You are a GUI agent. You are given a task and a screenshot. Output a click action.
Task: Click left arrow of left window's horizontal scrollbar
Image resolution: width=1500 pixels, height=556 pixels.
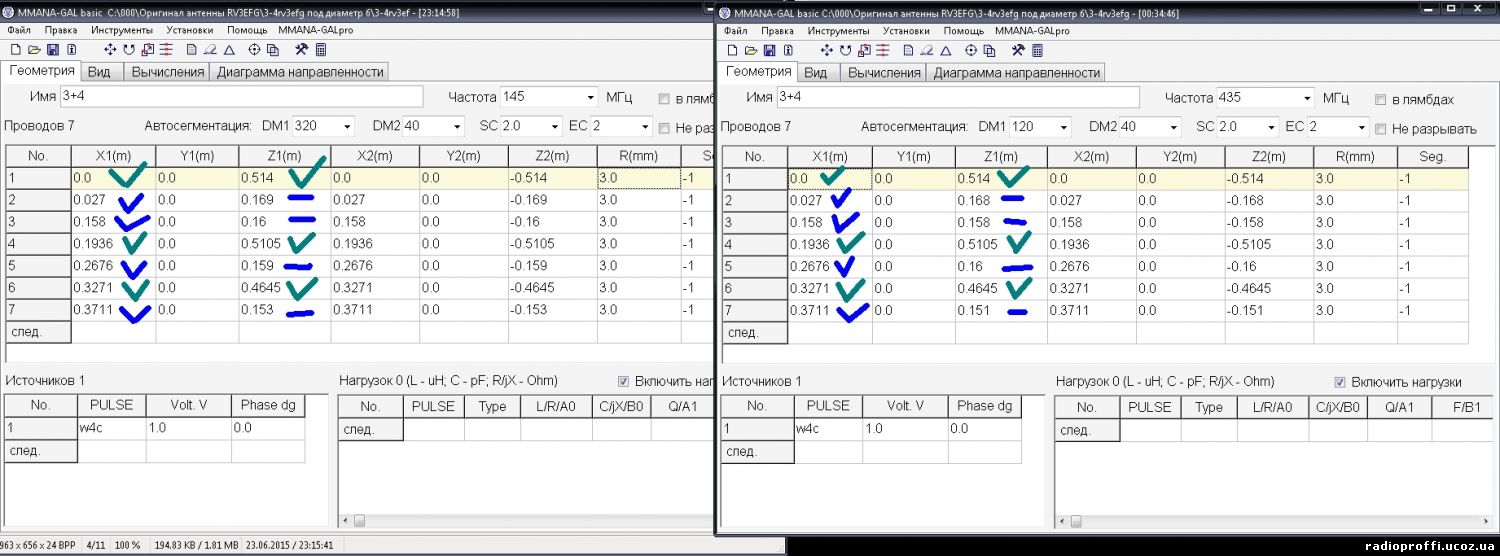347,520
